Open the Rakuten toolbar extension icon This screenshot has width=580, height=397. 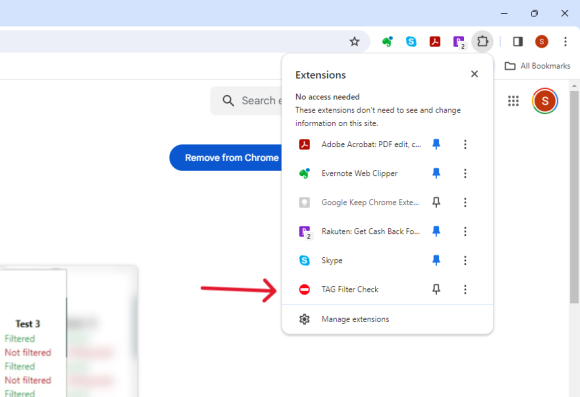tap(459, 42)
